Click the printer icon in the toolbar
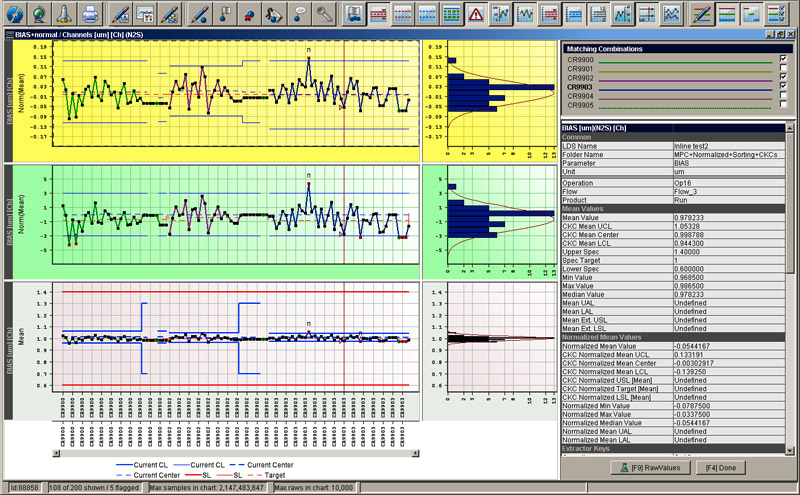 click(x=90, y=14)
